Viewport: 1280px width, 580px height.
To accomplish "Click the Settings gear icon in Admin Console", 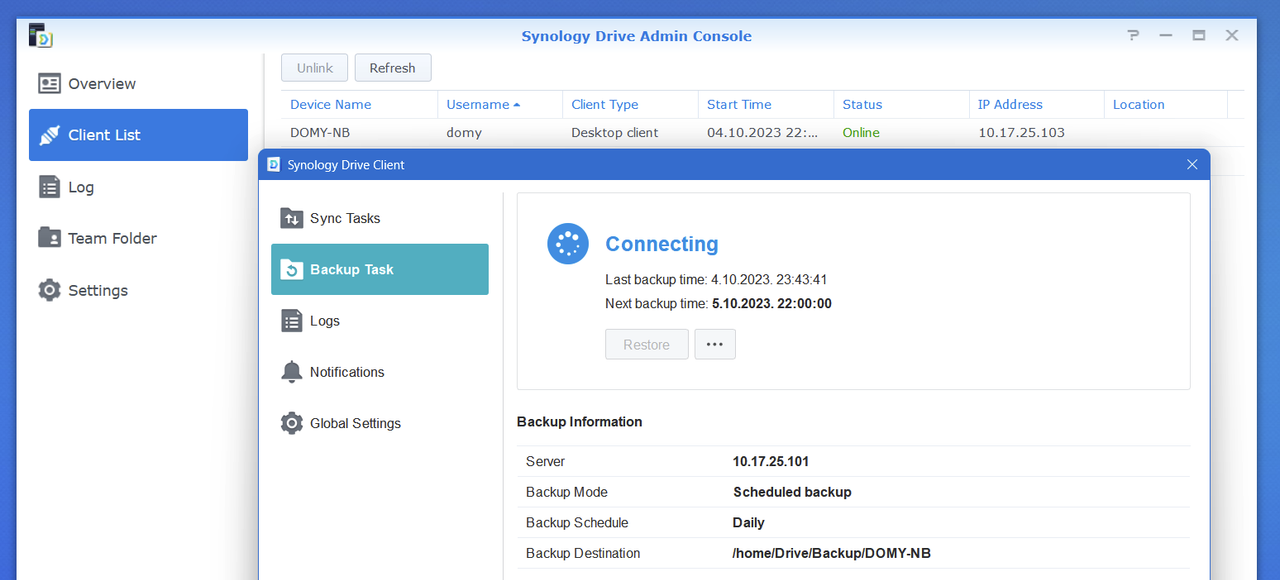I will (x=49, y=290).
